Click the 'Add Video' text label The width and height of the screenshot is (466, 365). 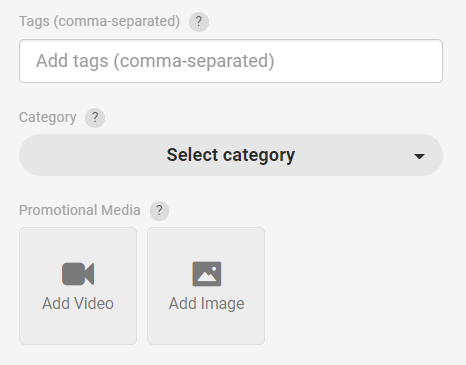click(x=78, y=304)
